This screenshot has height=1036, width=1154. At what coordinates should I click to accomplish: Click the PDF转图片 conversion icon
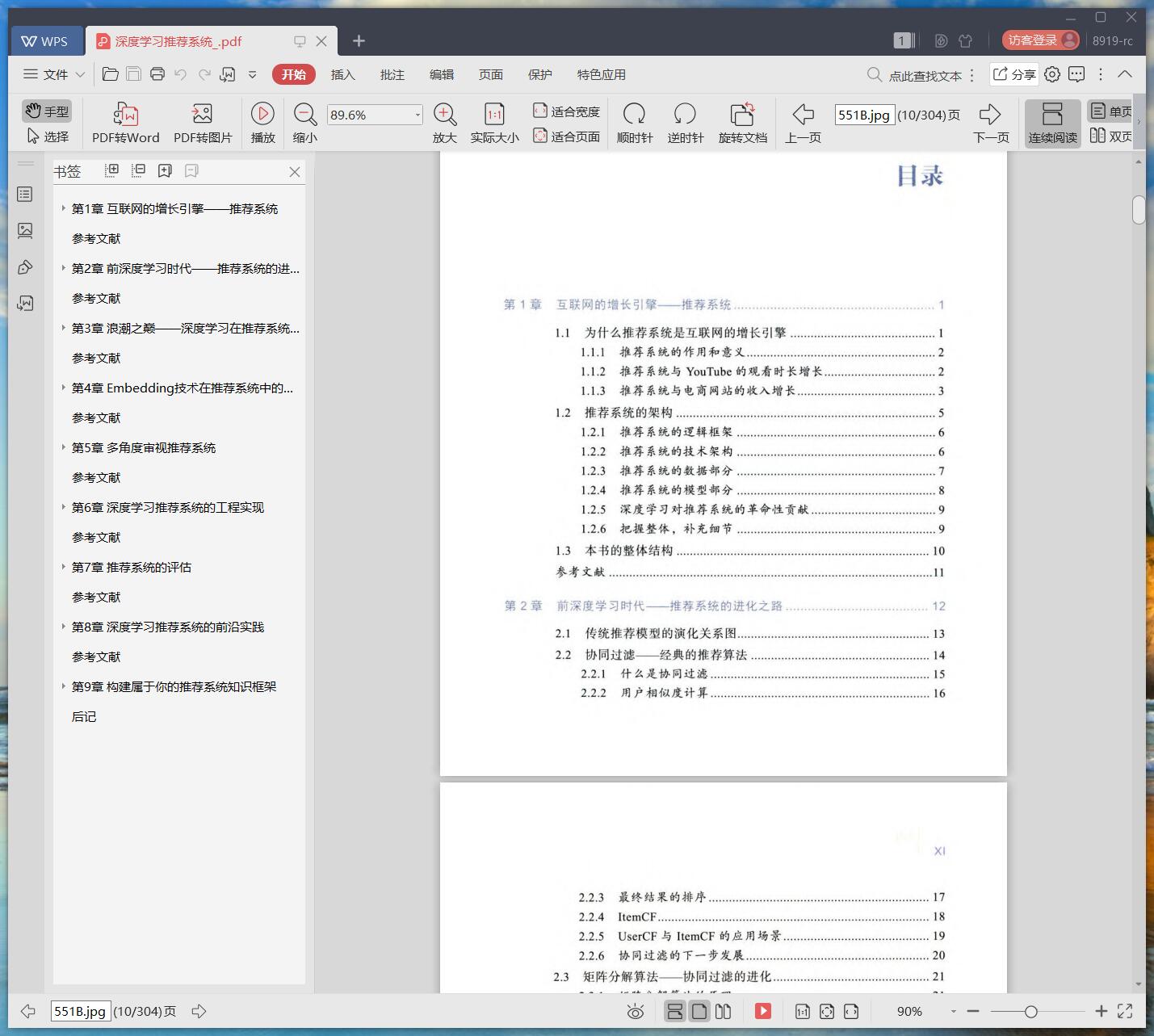[x=202, y=114]
